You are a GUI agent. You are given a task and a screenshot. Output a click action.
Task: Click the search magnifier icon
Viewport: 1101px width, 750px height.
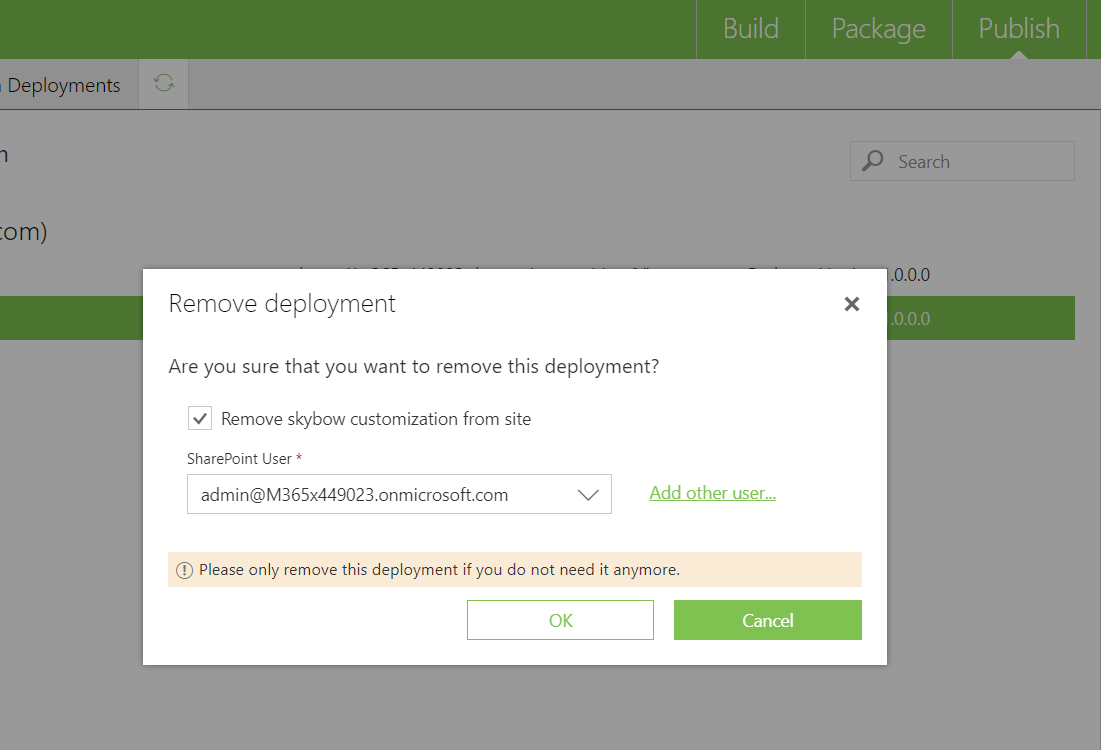pos(873,161)
